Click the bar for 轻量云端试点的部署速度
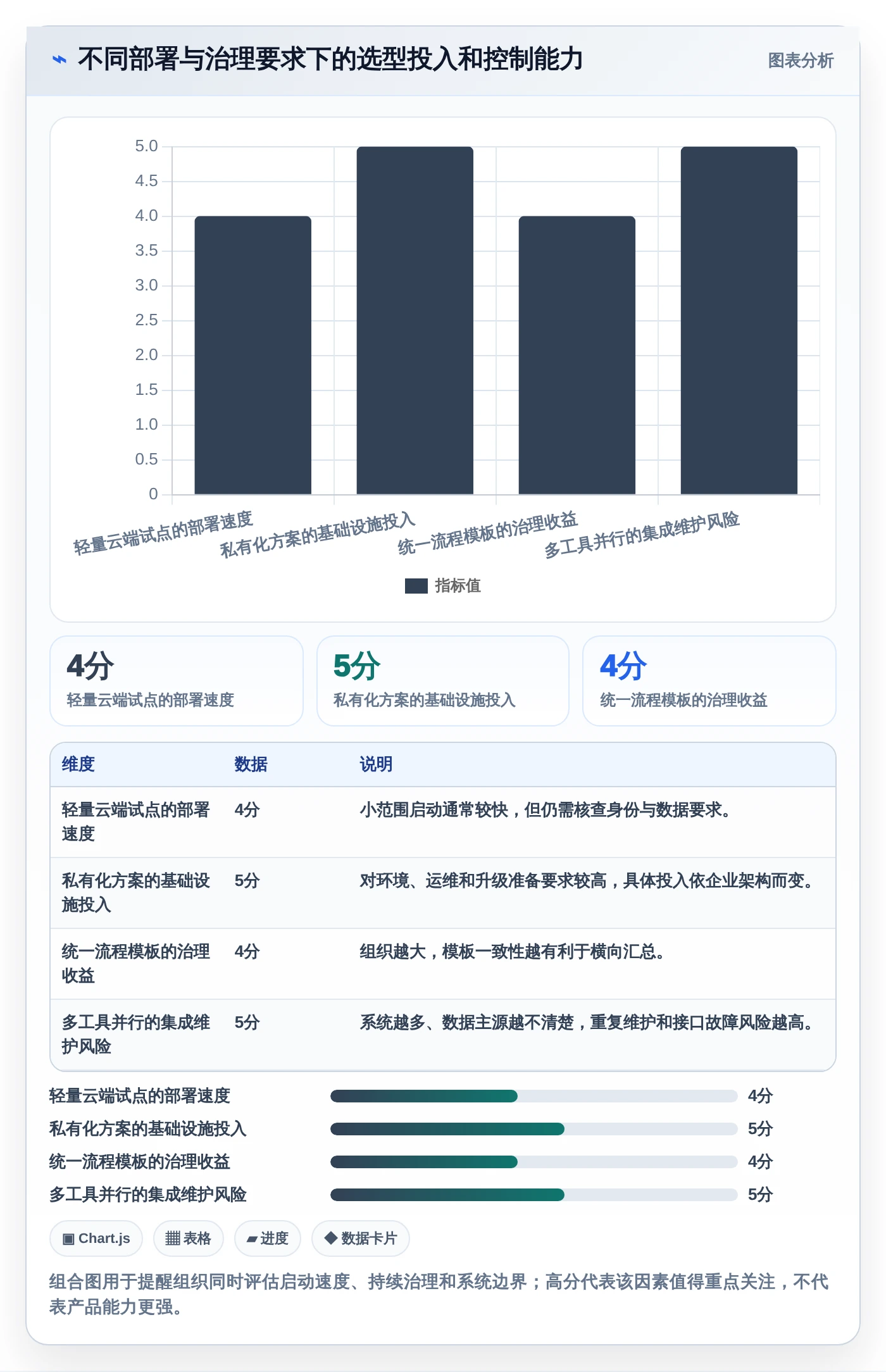Image resolution: width=886 pixels, height=1372 pixels. [x=253, y=355]
